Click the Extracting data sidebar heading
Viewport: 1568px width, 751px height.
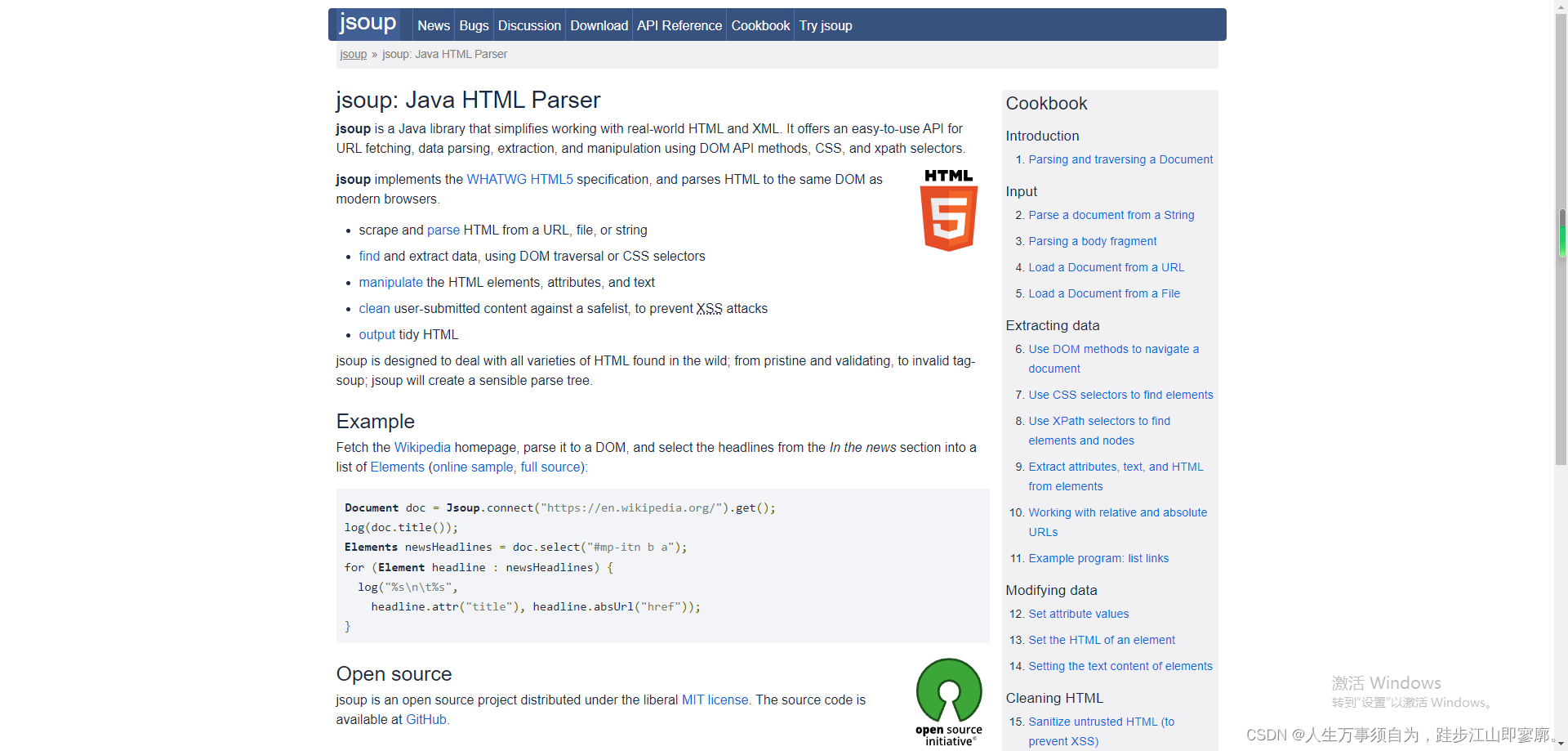tap(1052, 325)
